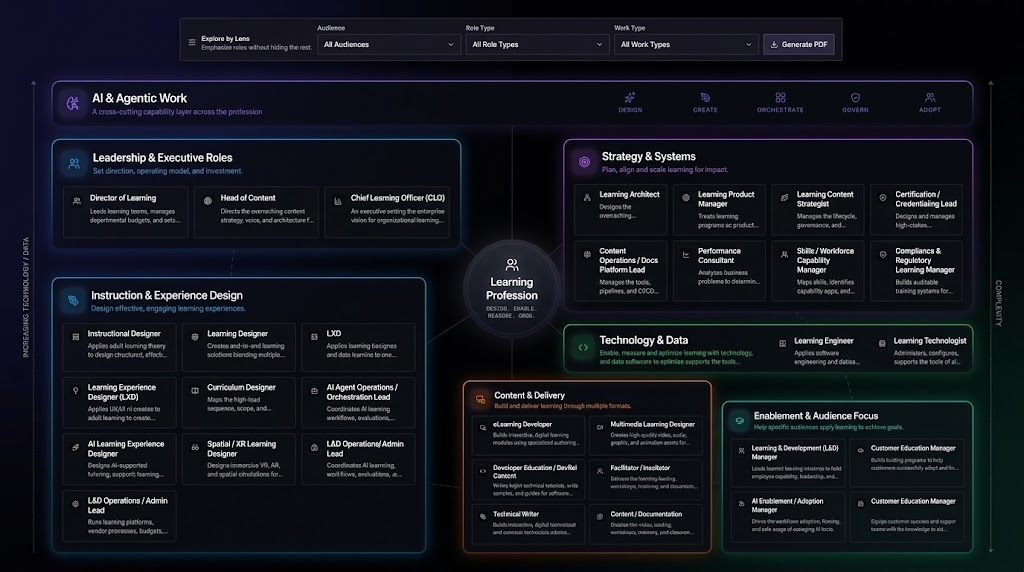Screen dimensions: 1024x572
Task: Open the Learning Architect card
Action: [x=620, y=210]
